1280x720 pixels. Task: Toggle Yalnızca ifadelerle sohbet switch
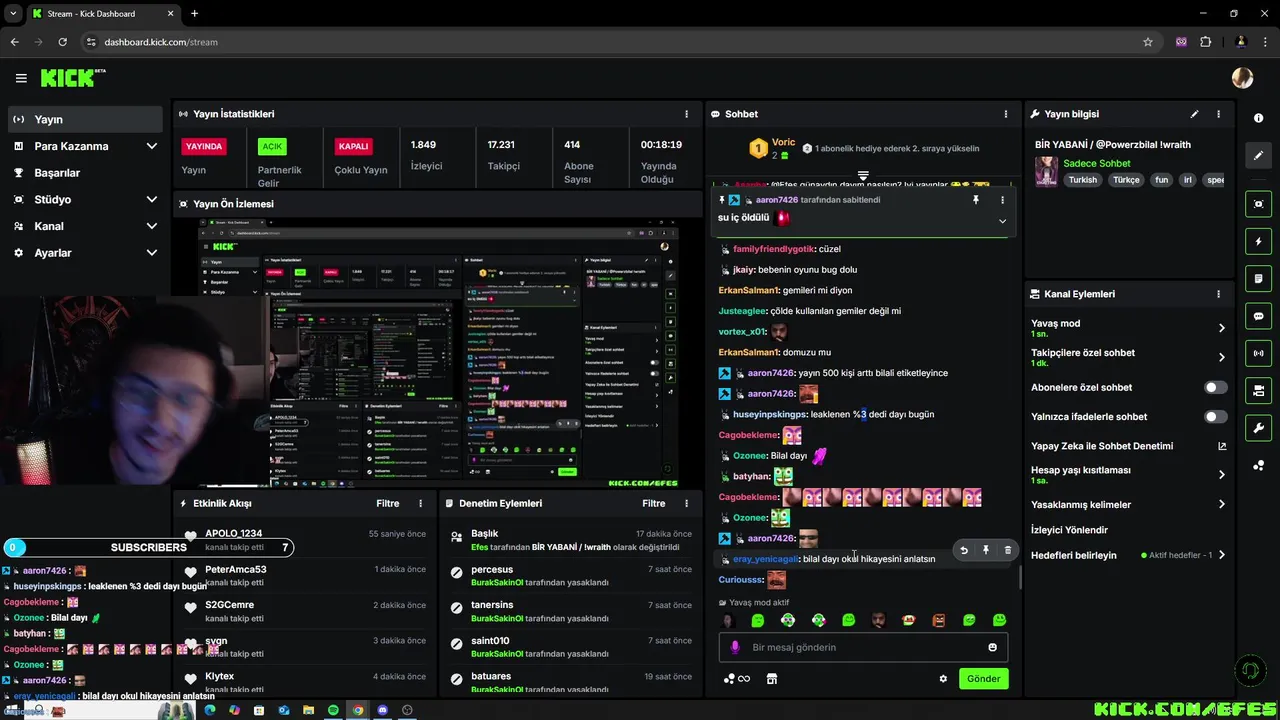1215,416
